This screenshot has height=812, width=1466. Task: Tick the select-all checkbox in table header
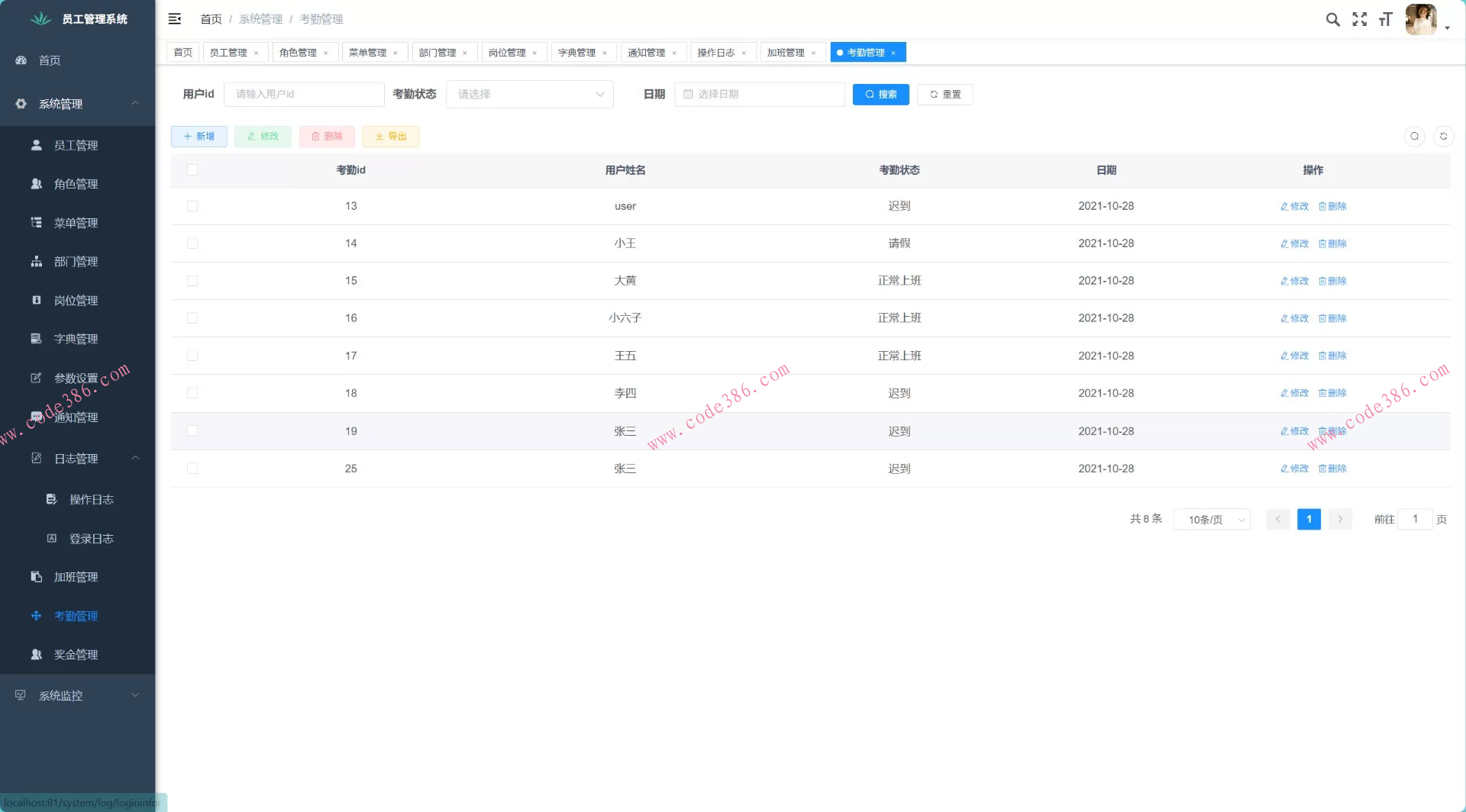click(x=192, y=170)
